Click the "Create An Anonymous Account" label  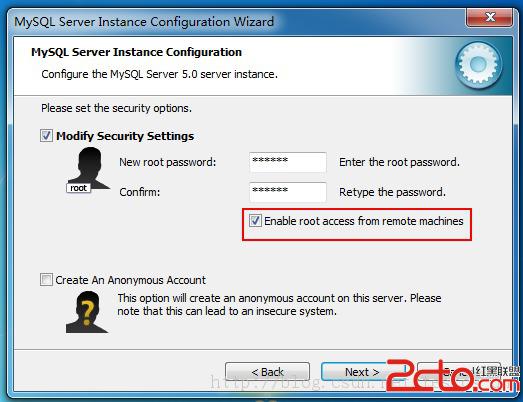coord(131,280)
